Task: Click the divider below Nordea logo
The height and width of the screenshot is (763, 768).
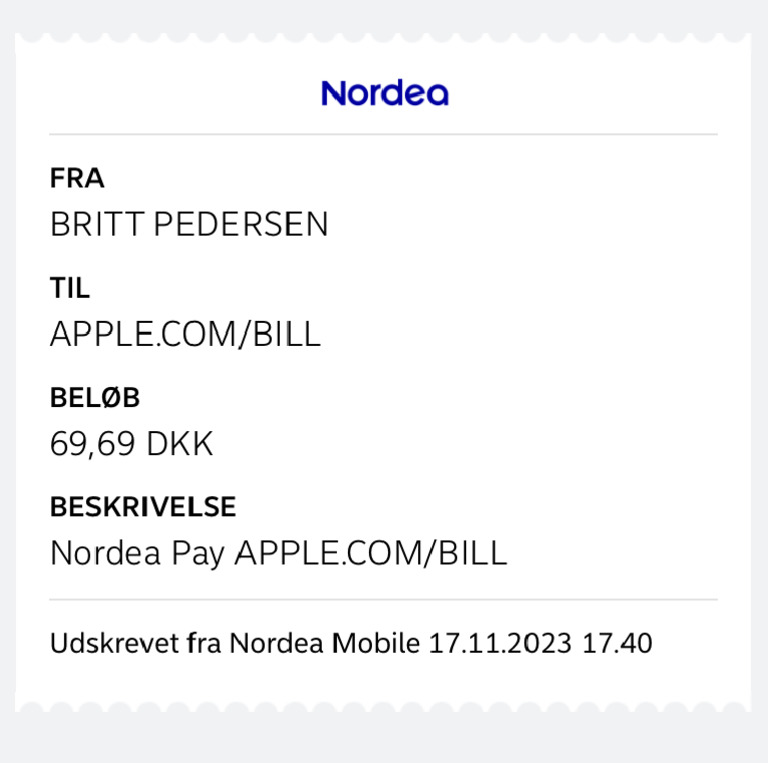Action: click(x=384, y=134)
